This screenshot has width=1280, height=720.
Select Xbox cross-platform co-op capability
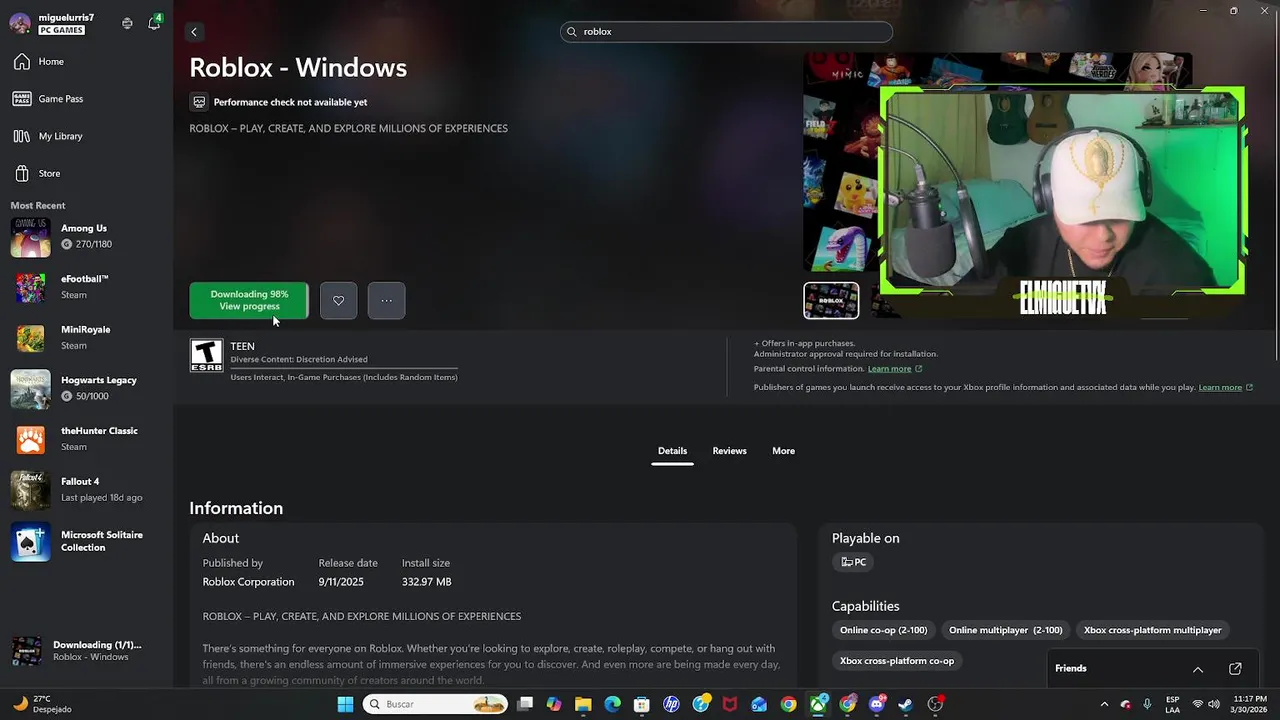coord(897,661)
